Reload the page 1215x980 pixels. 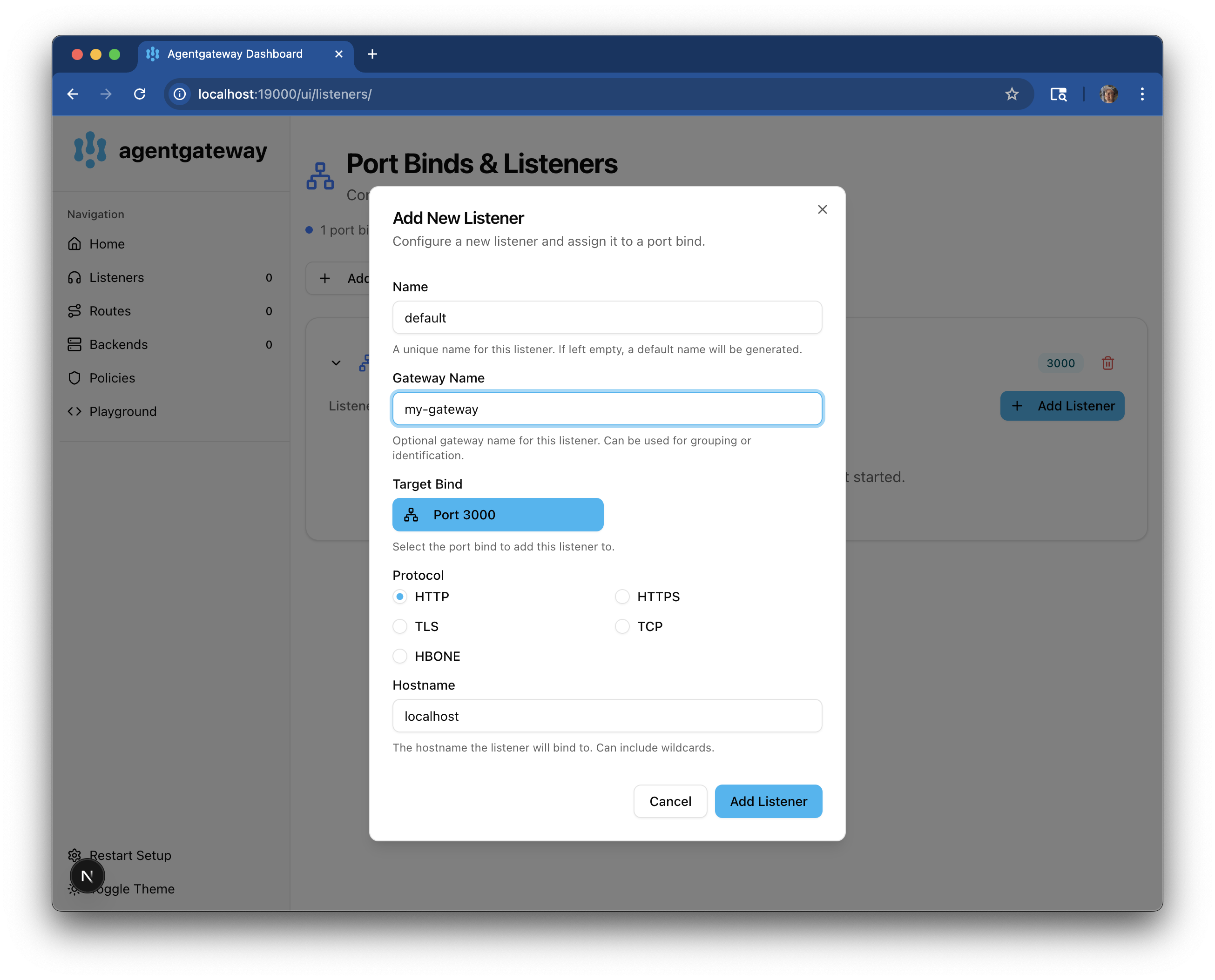coord(140,94)
